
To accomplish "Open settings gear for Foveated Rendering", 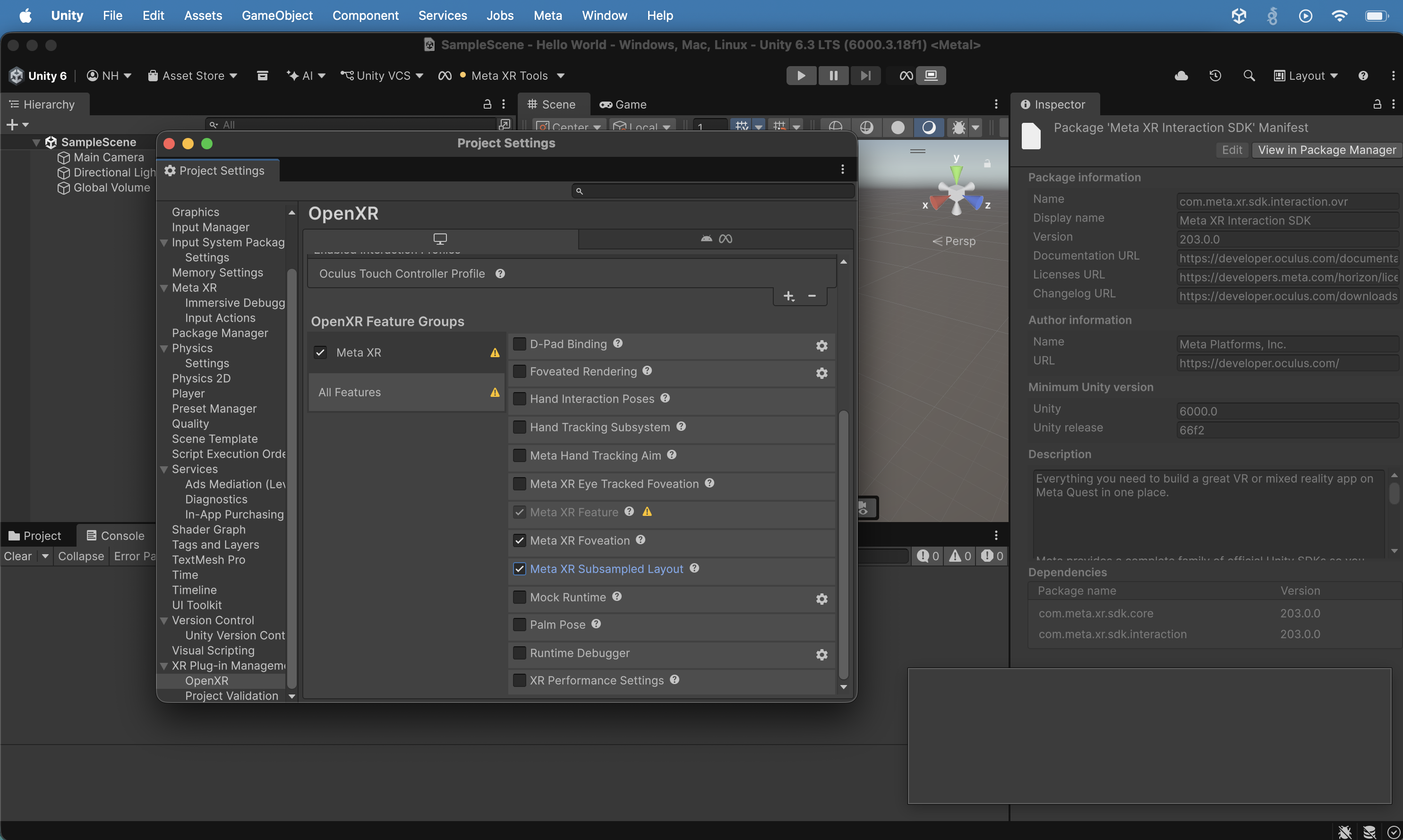I will coord(822,373).
